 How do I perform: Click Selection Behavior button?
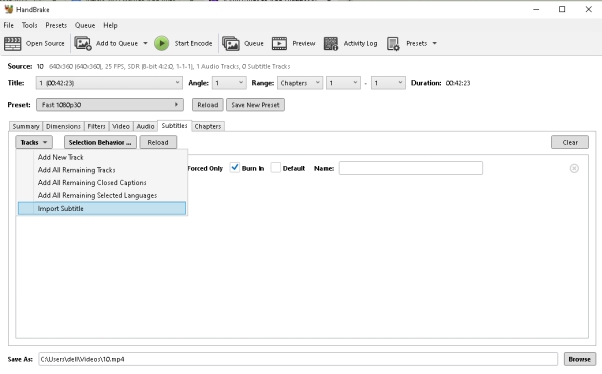pyautogui.click(x=100, y=142)
